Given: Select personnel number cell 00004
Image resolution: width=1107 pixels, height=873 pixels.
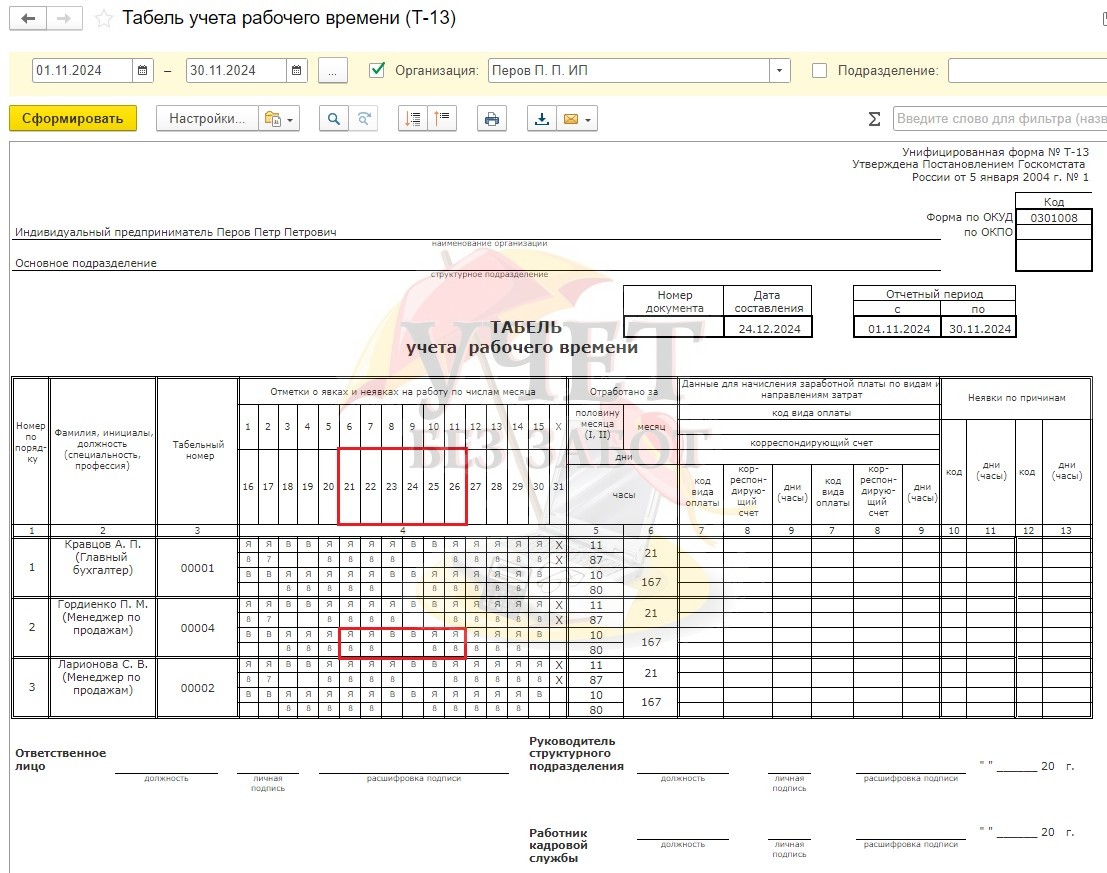Looking at the screenshot, I should (x=198, y=627).
